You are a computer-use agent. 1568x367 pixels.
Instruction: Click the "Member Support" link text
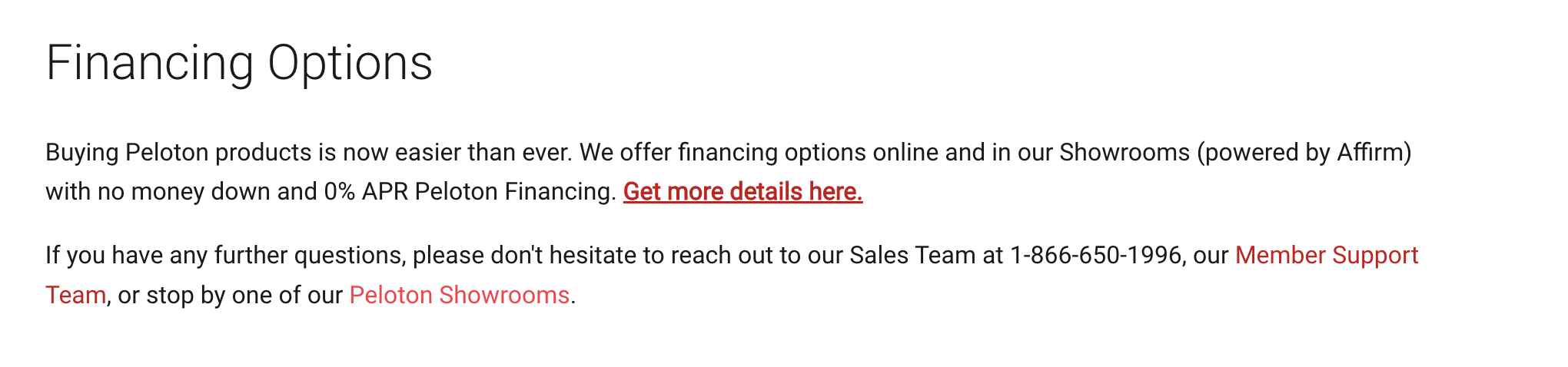(1327, 255)
